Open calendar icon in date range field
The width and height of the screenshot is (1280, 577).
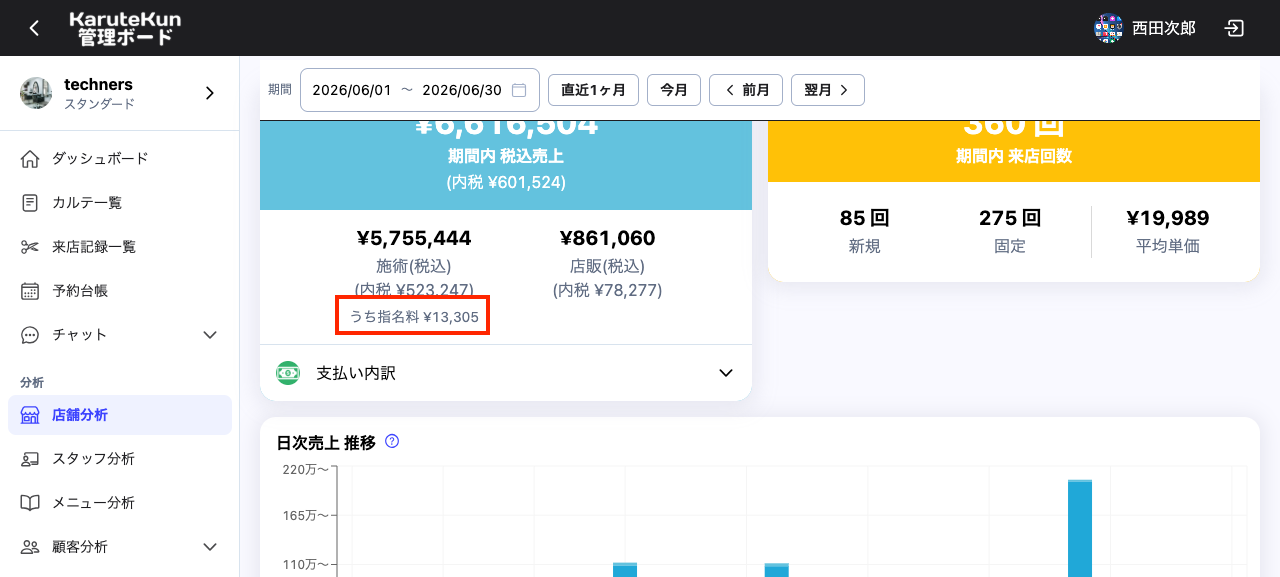(x=519, y=90)
